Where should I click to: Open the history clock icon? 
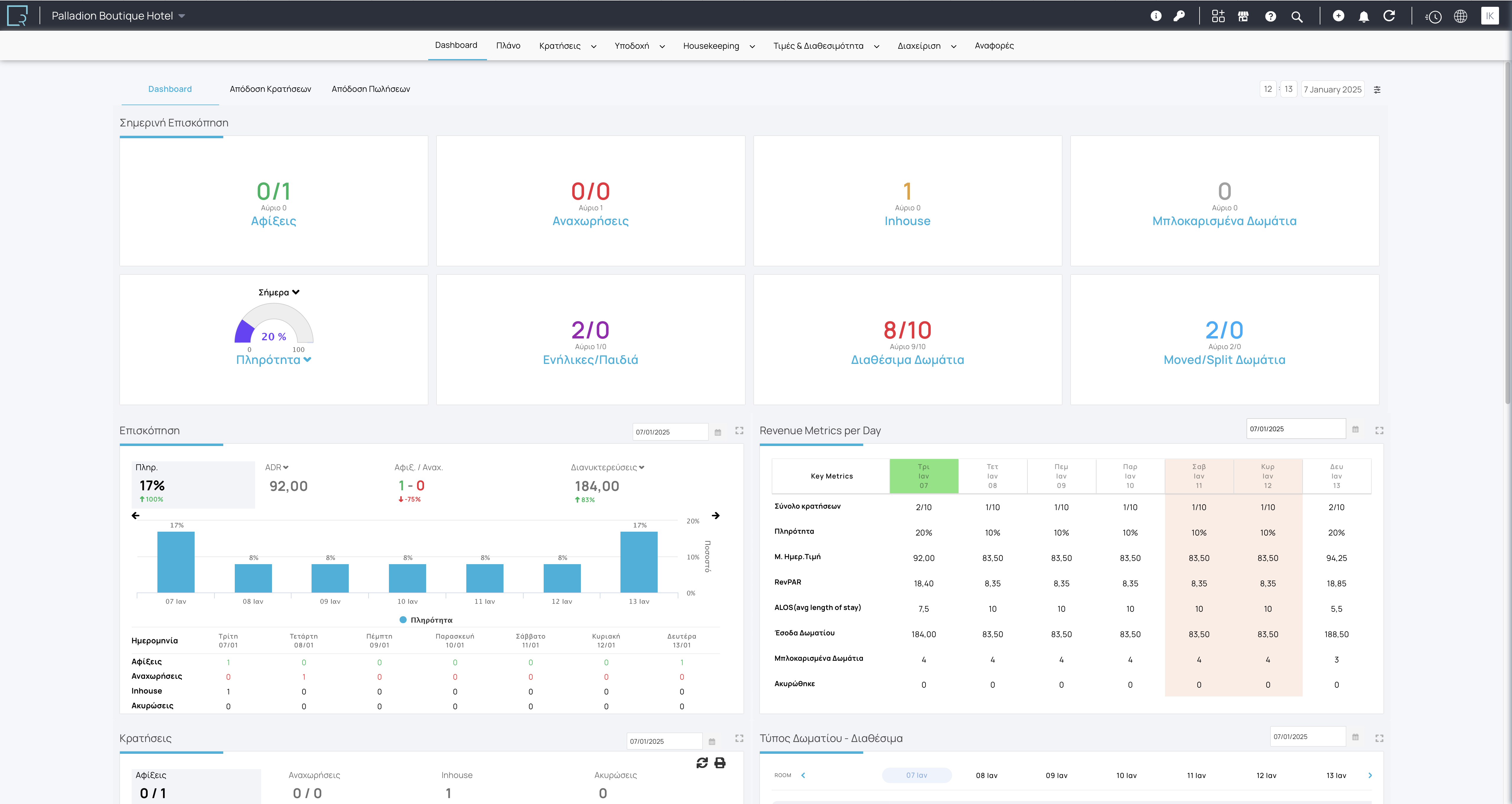coord(1433,17)
